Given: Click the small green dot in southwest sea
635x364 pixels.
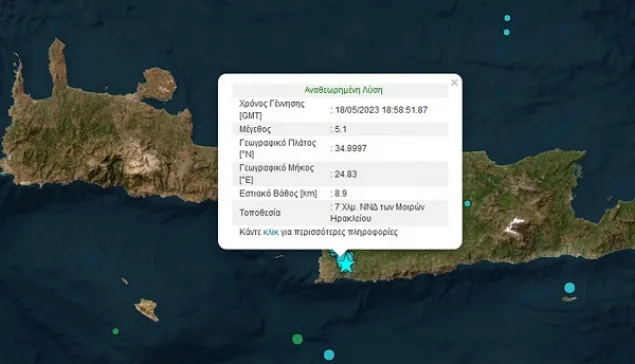Looking at the screenshot, I should (115, 331).
